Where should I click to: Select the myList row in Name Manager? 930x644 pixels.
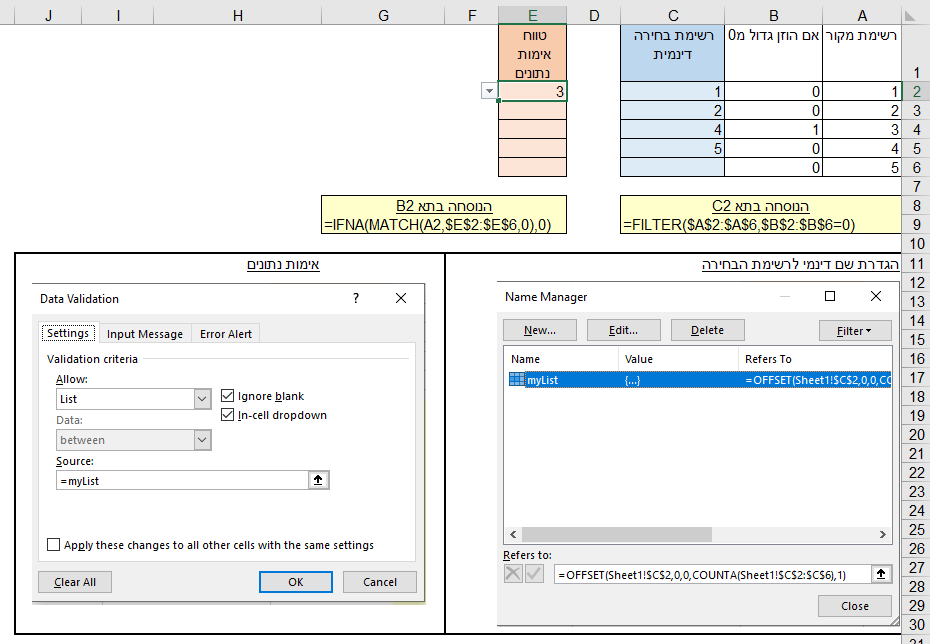pos(698,380)
